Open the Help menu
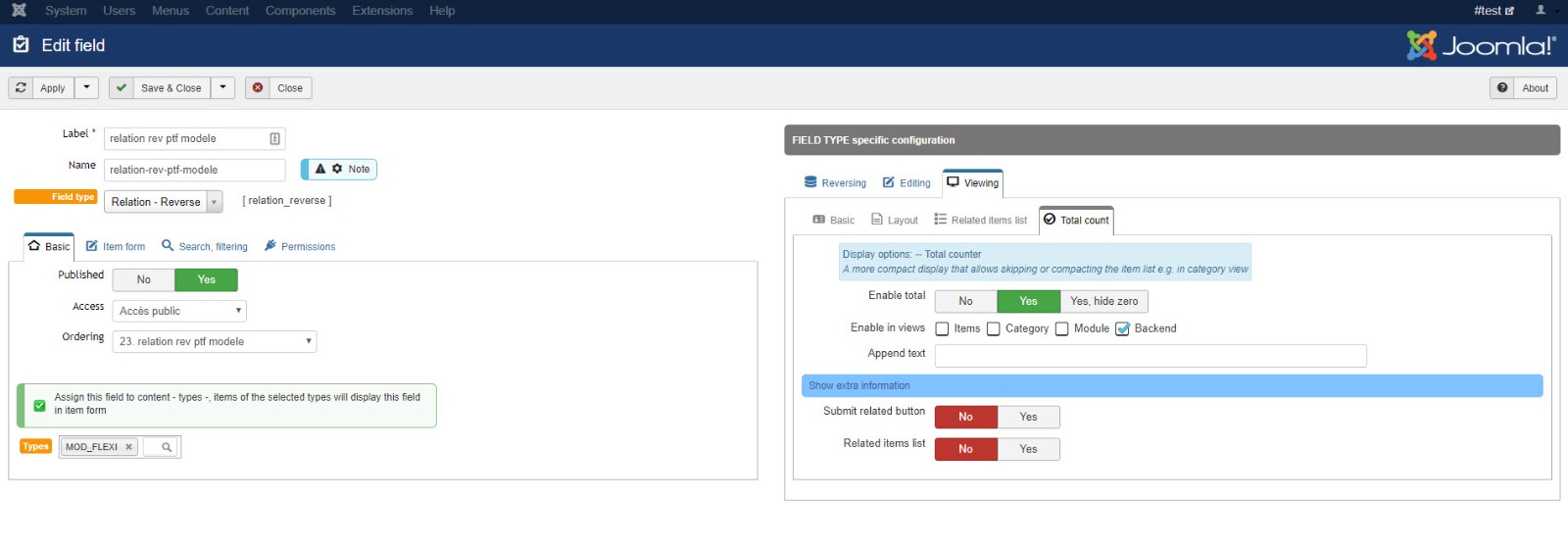Screen dimensions: 1568x549 [442, 11]
